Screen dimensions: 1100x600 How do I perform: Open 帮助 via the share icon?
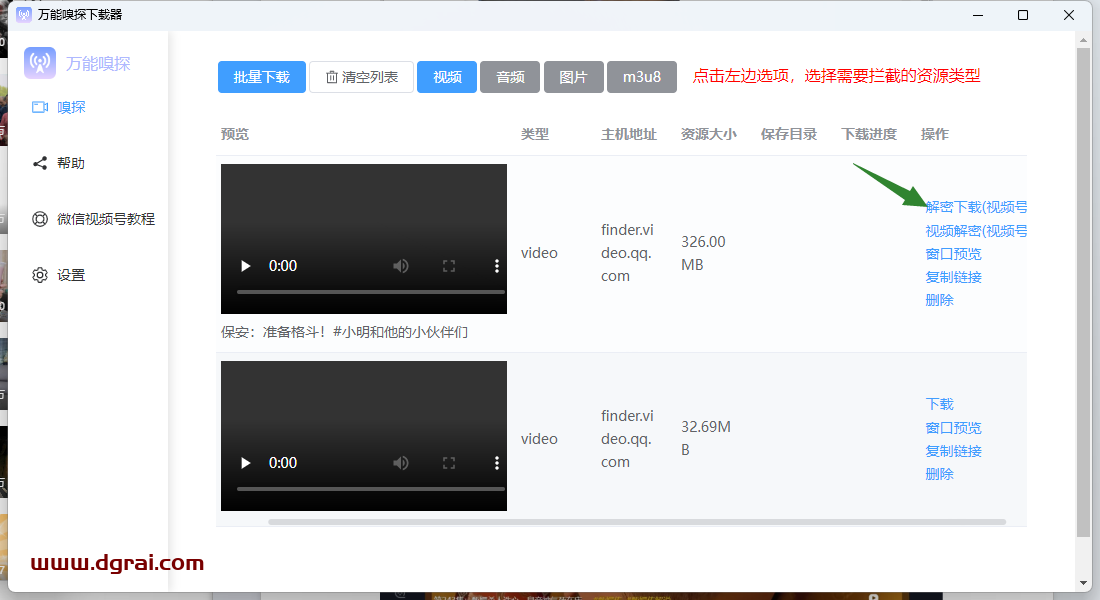click(x=40, y=163)
